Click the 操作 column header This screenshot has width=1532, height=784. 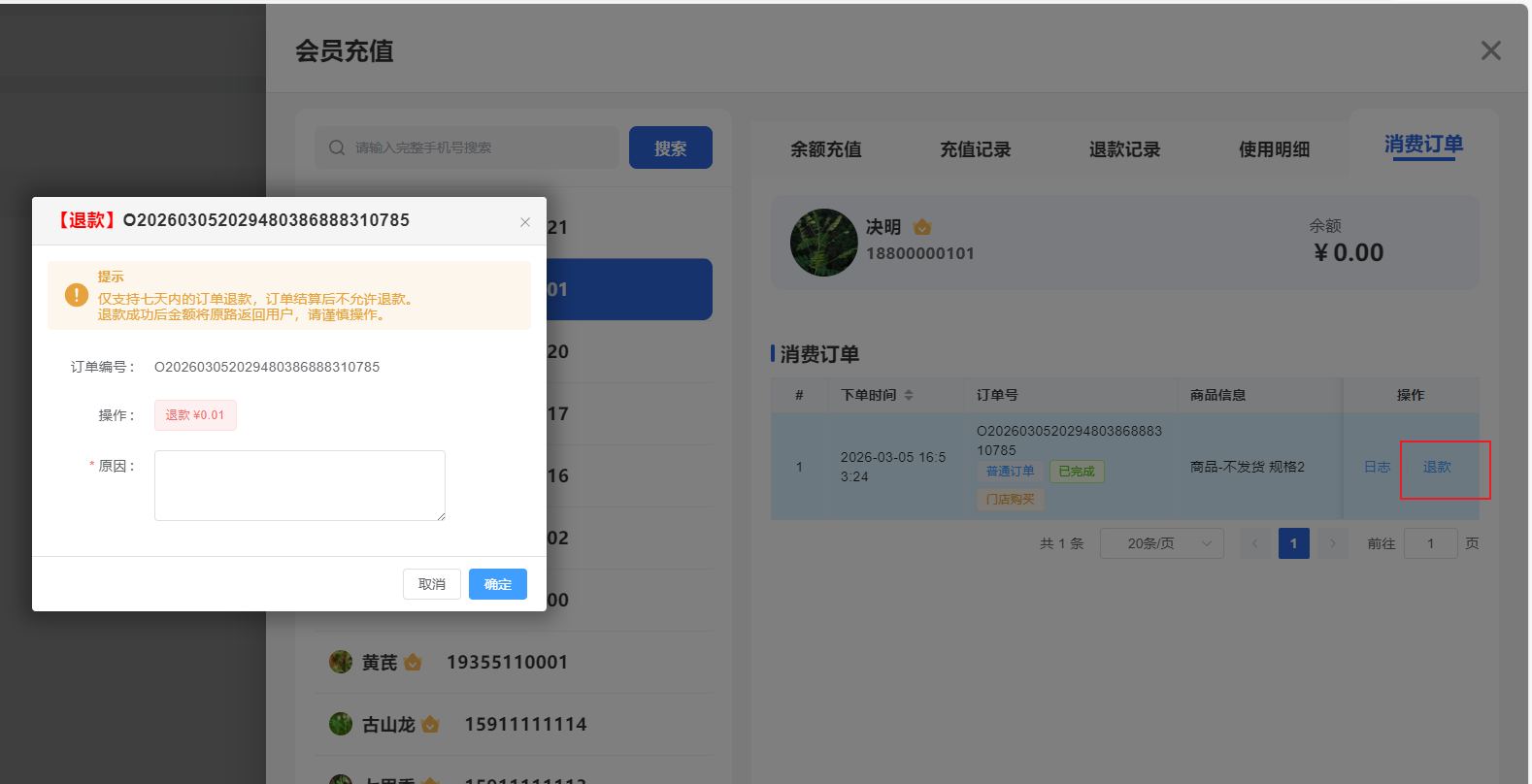(x=1411, y=395)
